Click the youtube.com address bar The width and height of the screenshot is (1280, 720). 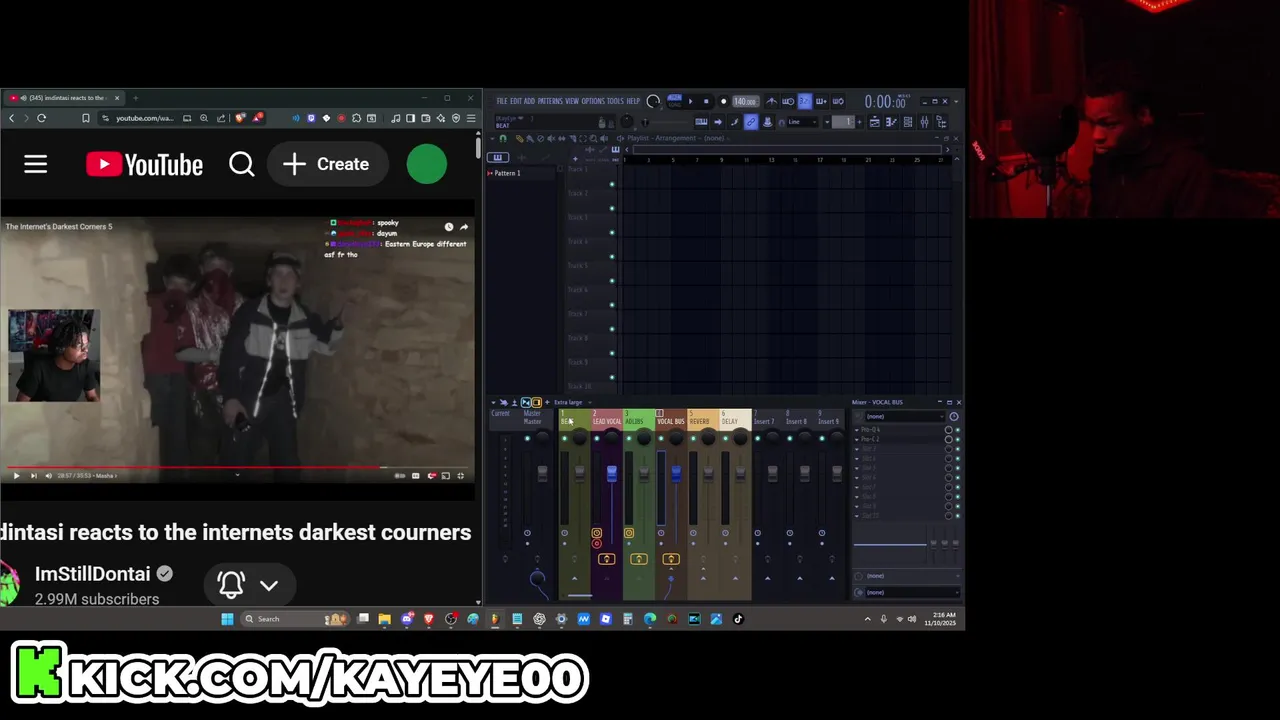pos(145,118)
